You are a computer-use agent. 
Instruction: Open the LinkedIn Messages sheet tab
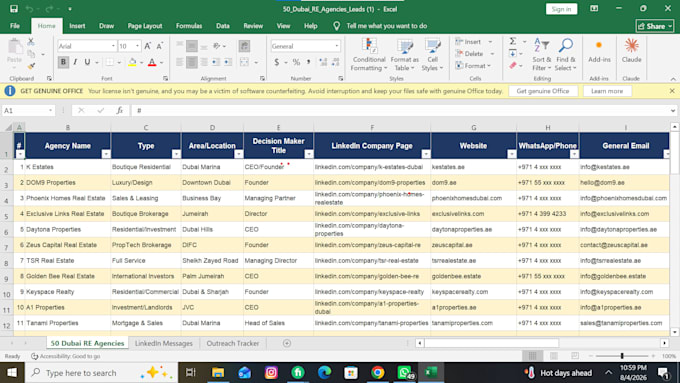pyautogui.click(x=163, y=343)
